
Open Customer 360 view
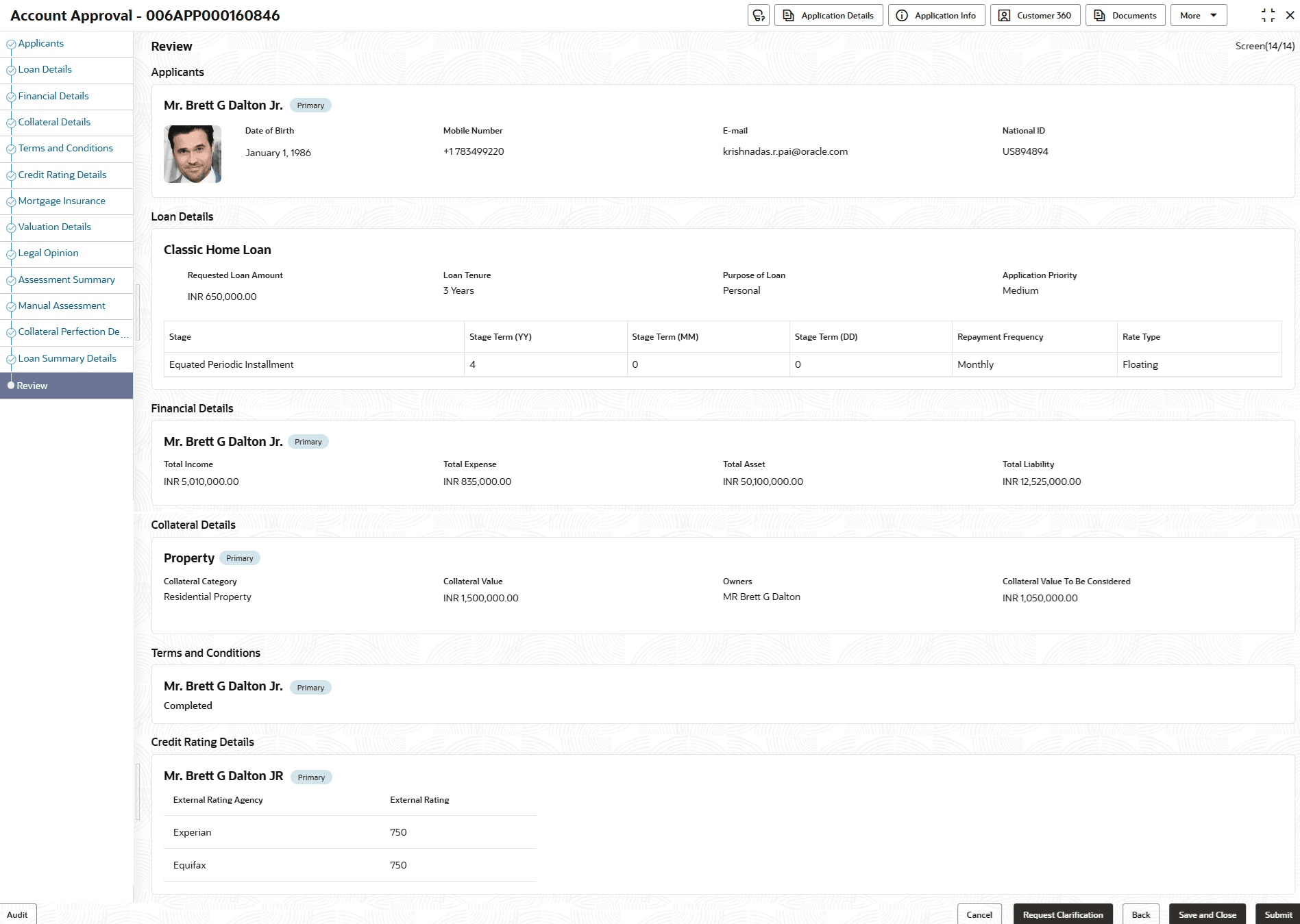tap(1035, 15)
